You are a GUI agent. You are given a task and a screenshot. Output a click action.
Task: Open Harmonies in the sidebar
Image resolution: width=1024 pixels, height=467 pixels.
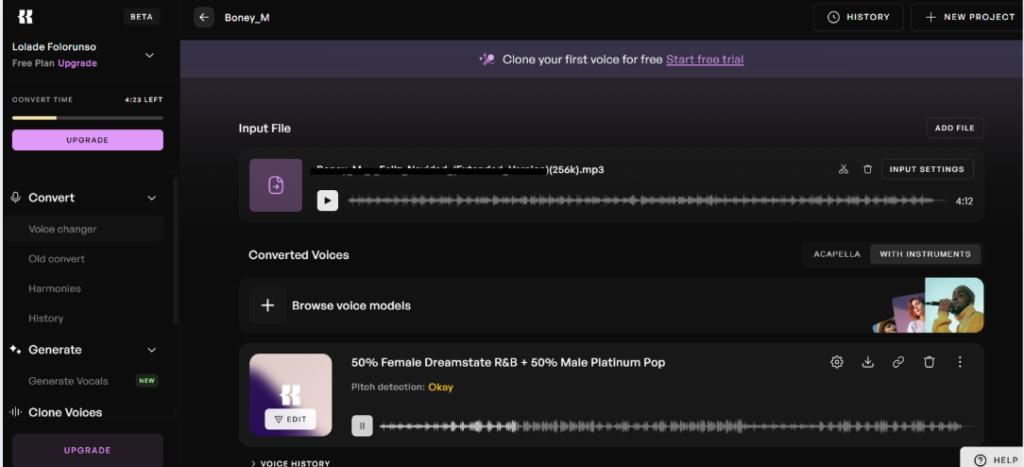[55, 289]
